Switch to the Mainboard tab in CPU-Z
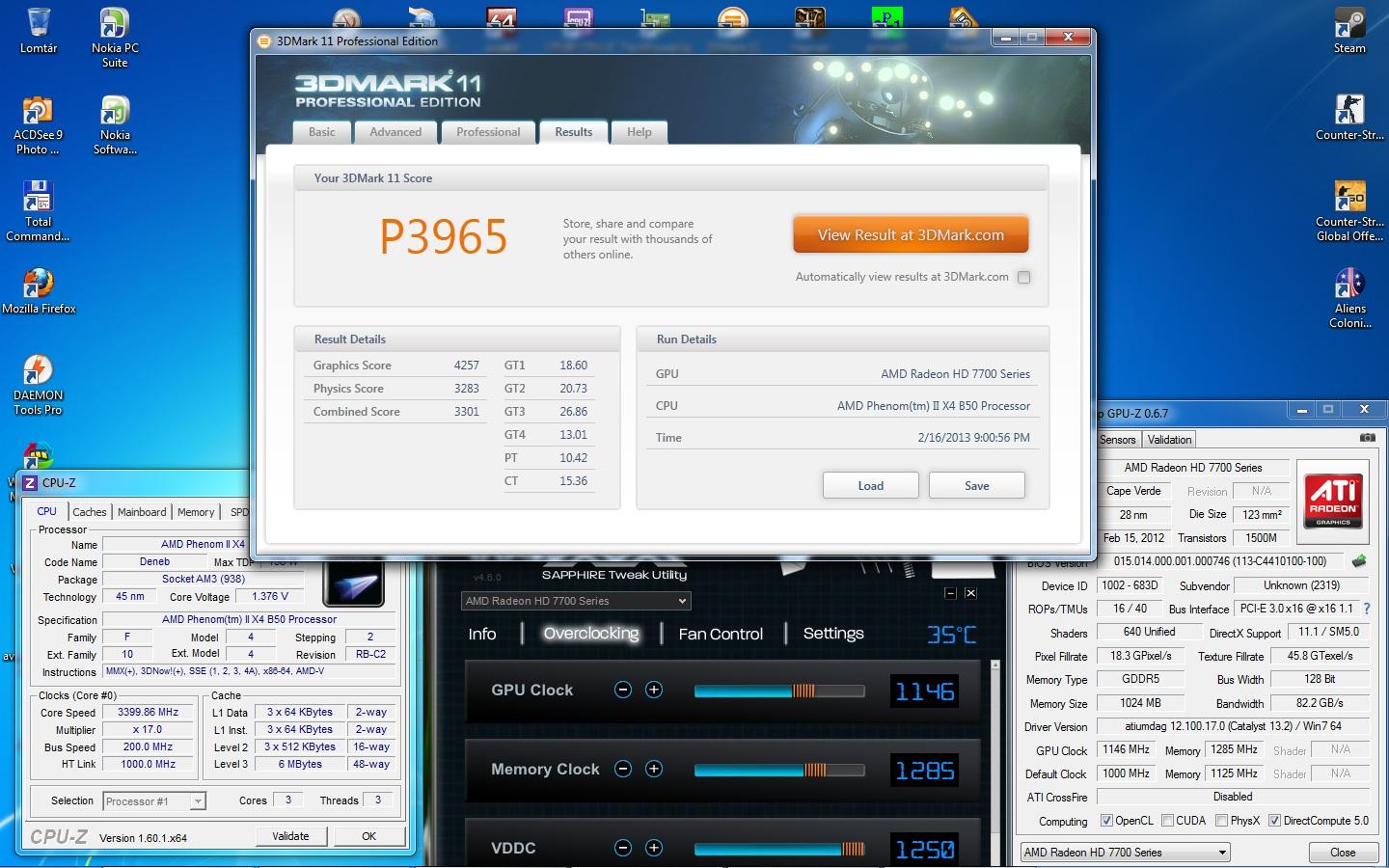The height and width of the screenshot is (868, 1389). click(x=142, y=512)
